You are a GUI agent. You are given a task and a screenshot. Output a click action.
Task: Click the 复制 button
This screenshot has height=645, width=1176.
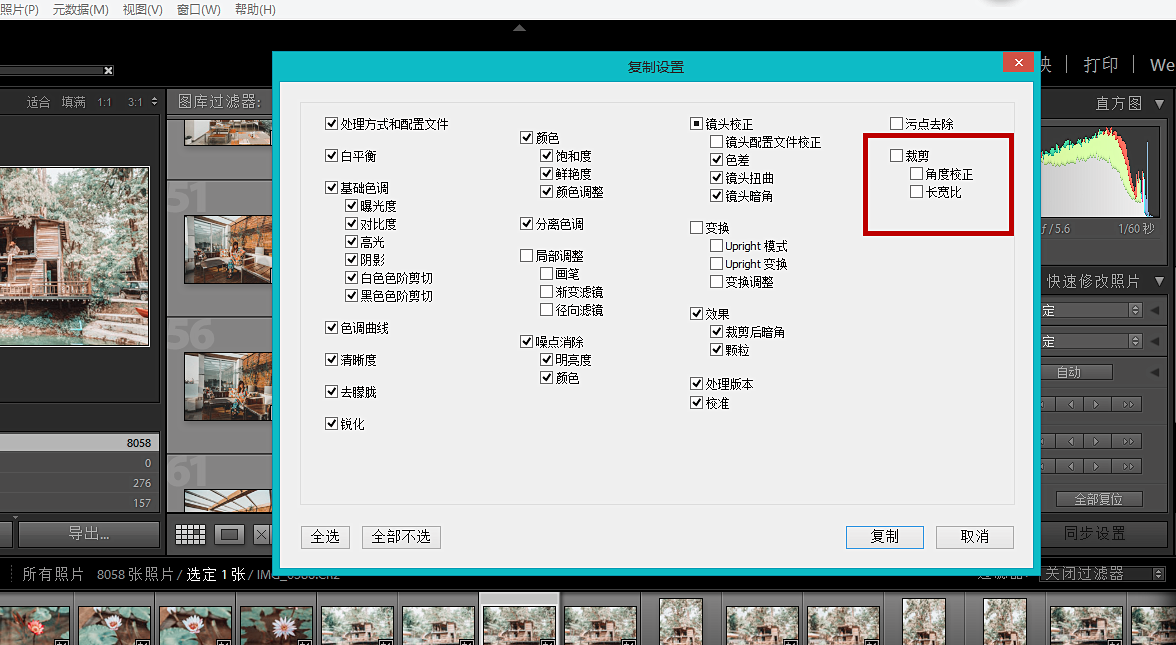[884, 537]
